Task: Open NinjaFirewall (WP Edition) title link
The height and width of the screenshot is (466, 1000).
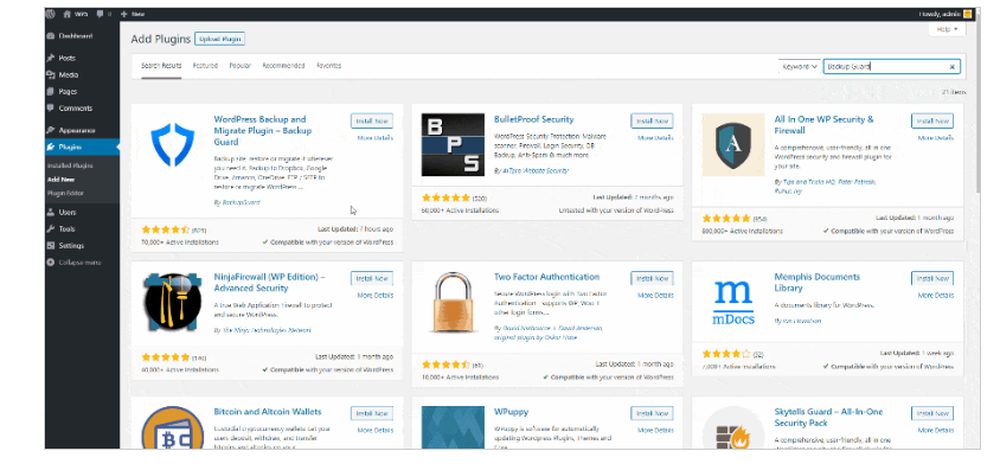Action: coord(270,282)
